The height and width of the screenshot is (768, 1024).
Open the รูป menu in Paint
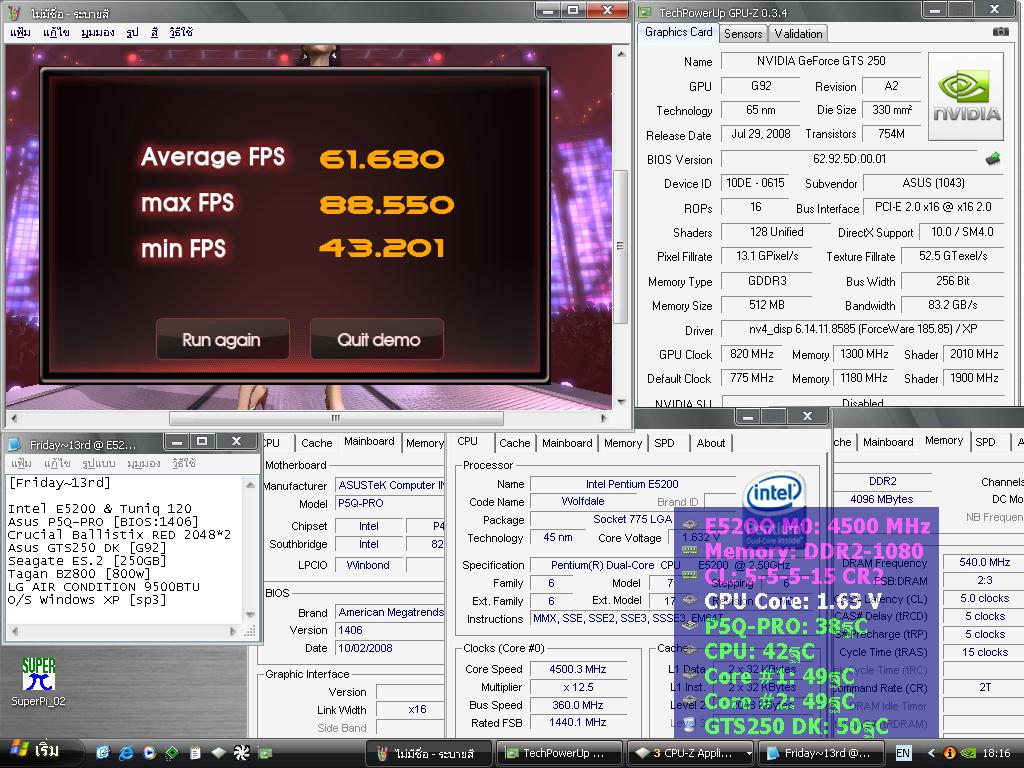tap(133, 32)
